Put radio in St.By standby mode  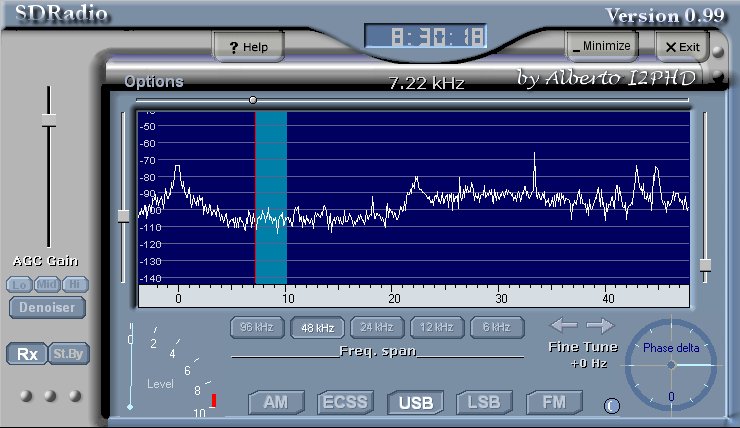pyautogui.click(x=65, y=353)
